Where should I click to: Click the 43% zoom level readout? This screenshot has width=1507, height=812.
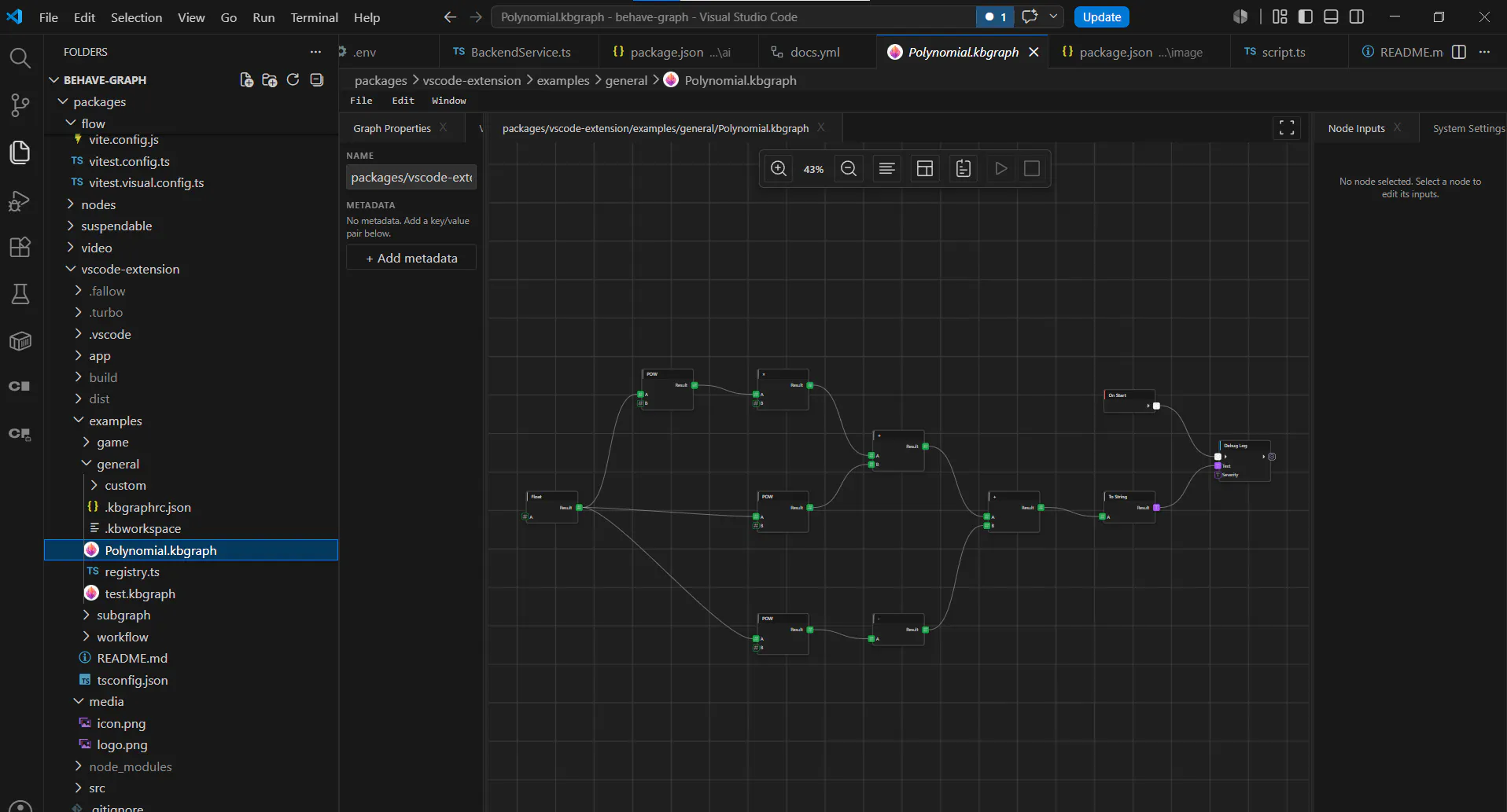point(813,169)
